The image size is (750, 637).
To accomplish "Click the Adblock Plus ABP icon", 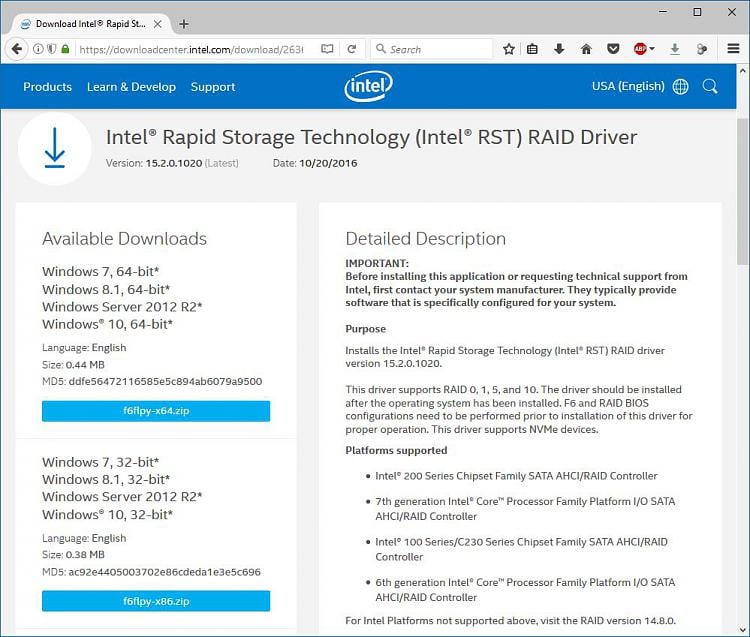I will click(x=640, y=49).
